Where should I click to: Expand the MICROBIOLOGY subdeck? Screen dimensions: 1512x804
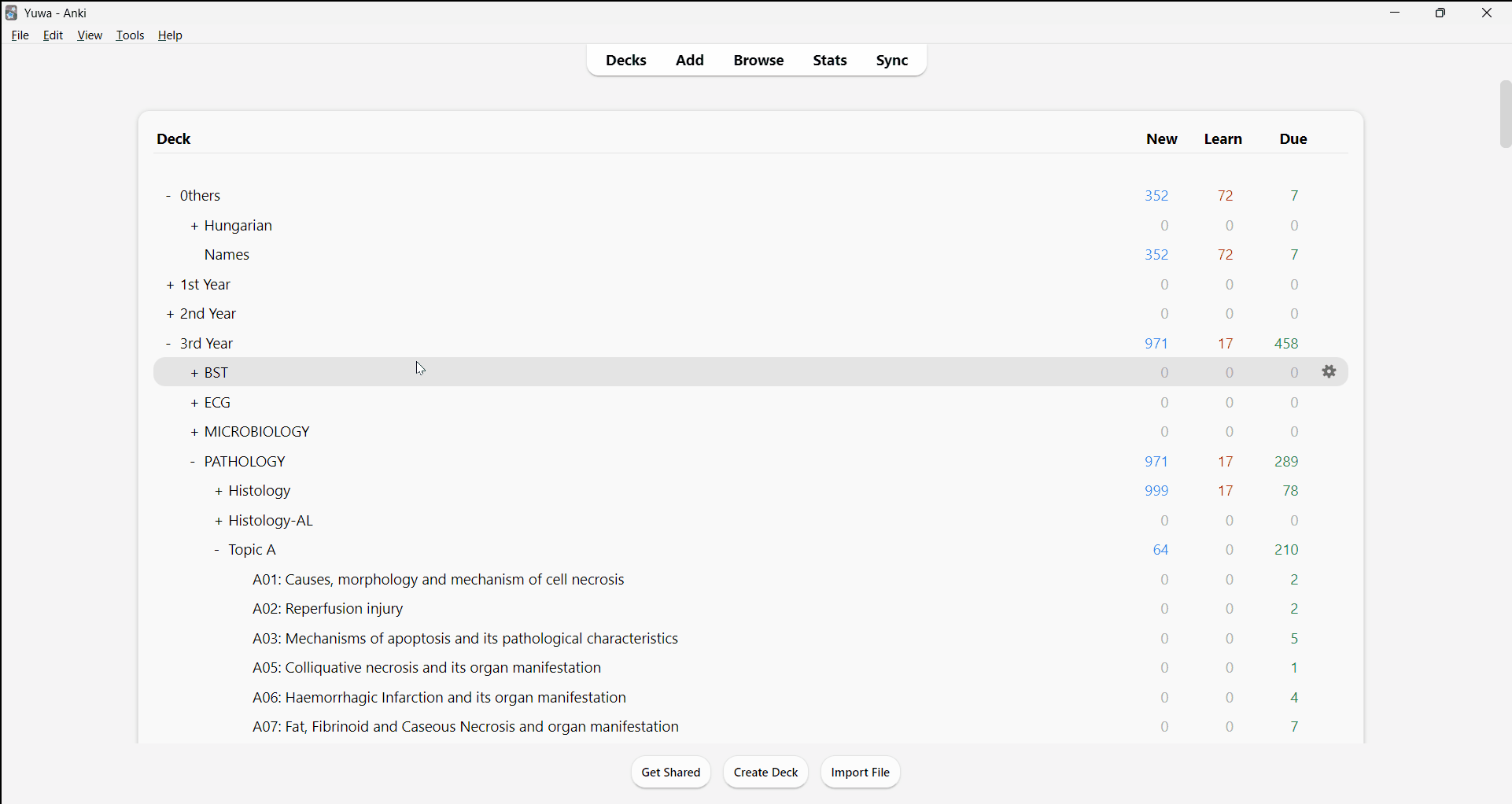coord(194,433)
